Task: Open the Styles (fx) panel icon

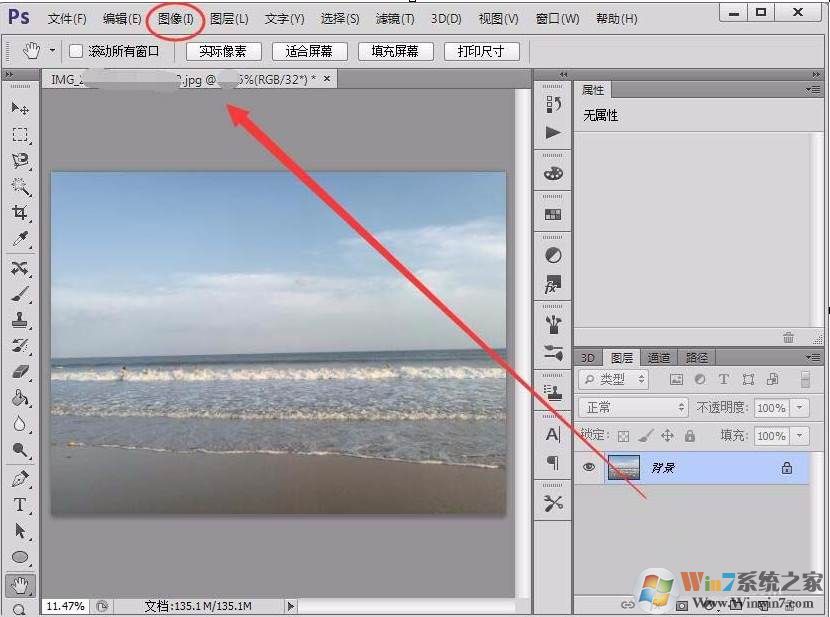Action: [x=553, y=285]
